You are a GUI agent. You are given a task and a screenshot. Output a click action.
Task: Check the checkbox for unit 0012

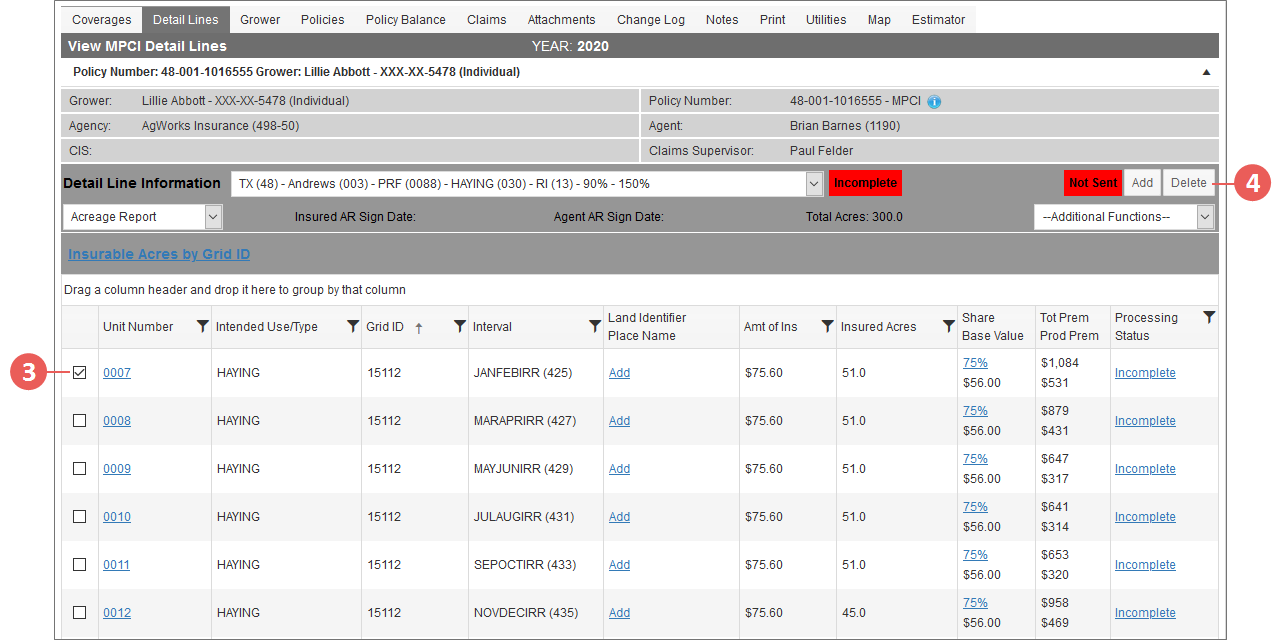[x=80, y=613]
